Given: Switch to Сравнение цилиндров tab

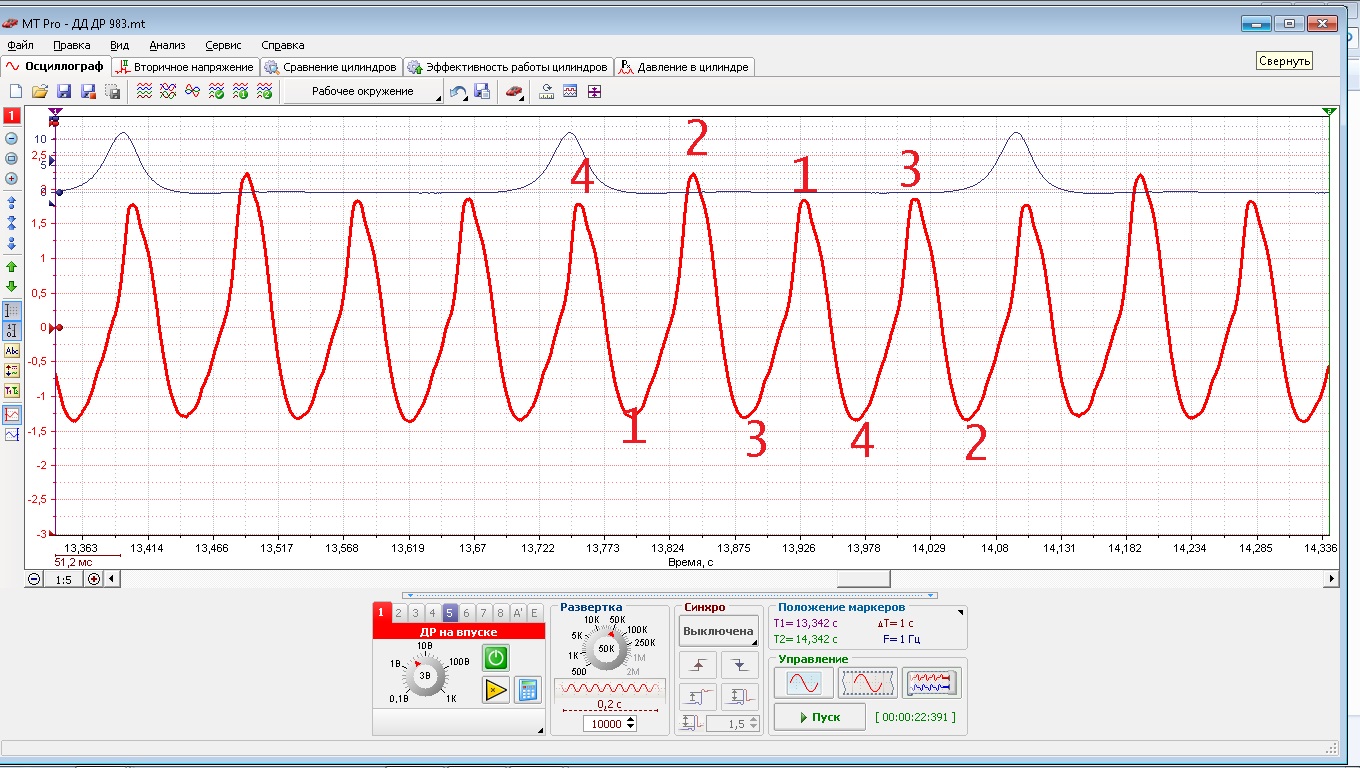Looking at the screenshot, I should (x=331, y=67).
